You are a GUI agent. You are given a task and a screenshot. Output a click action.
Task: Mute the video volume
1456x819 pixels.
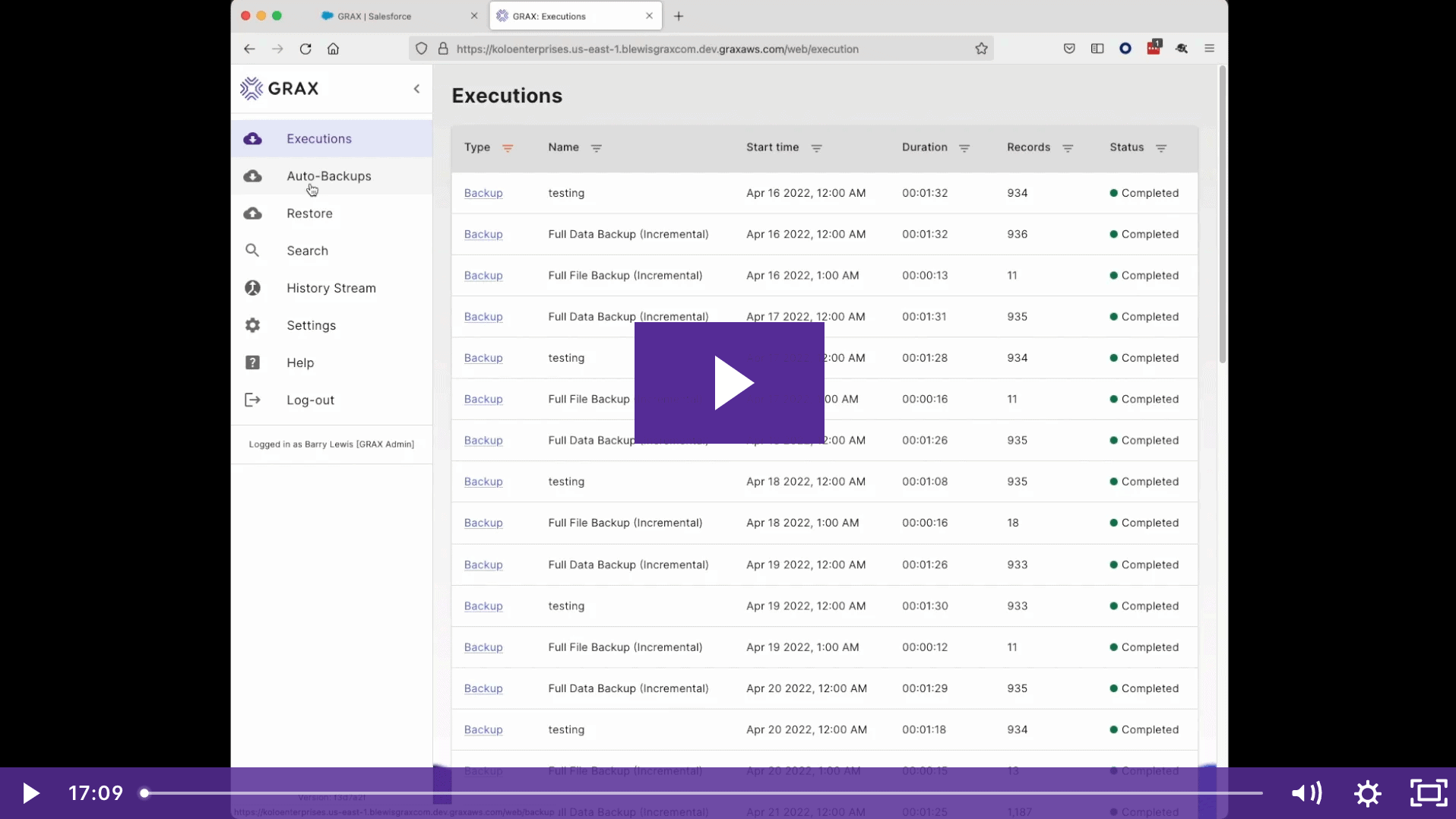(1306, 793)
